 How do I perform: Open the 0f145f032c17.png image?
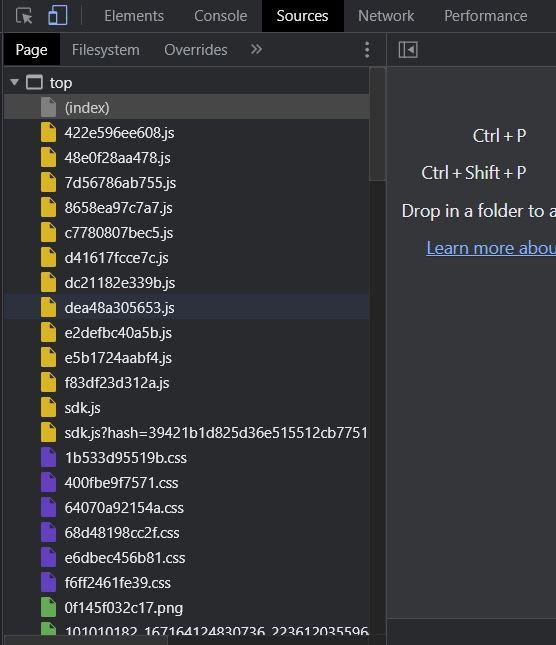(x=186, y=608)
